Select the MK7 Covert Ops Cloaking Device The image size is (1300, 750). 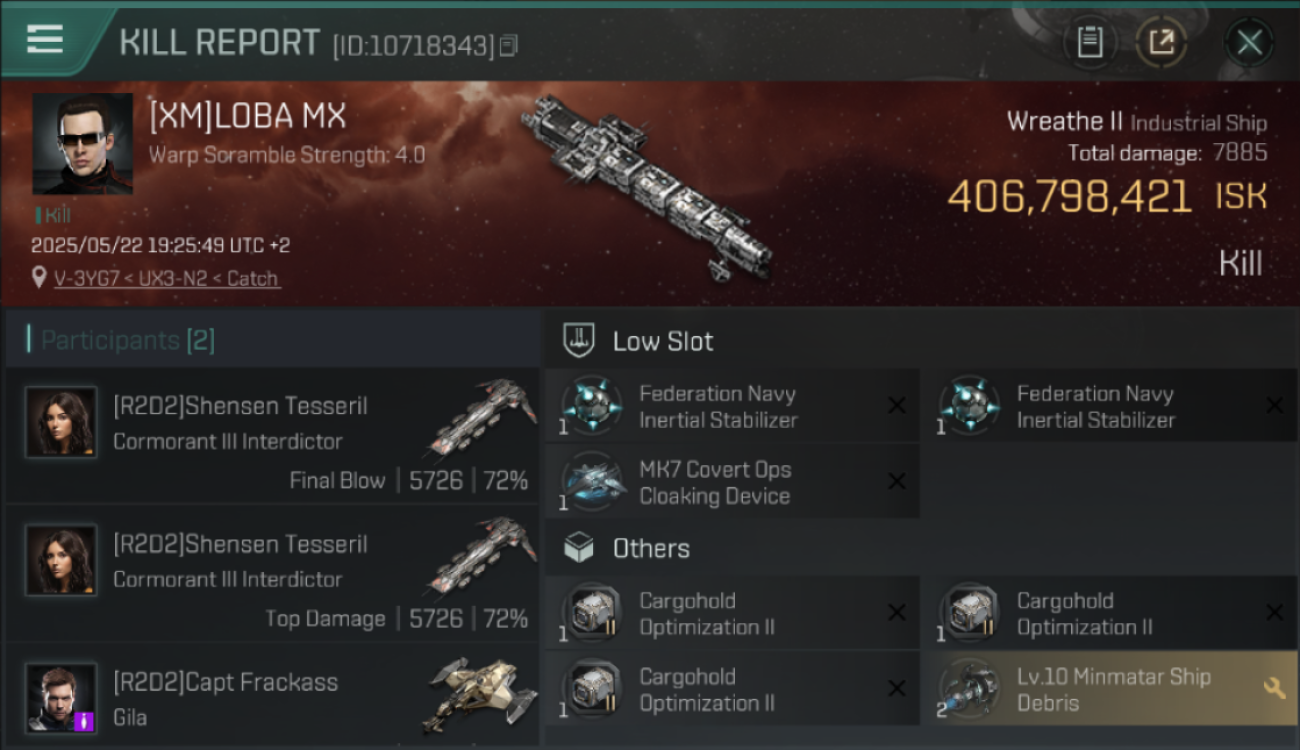732,482
